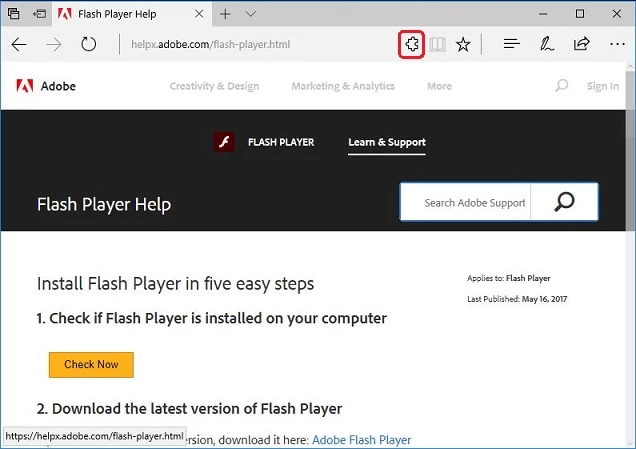Go forward with the right arrow
This screenshot has width=636, height=449.
click(54, 44)
